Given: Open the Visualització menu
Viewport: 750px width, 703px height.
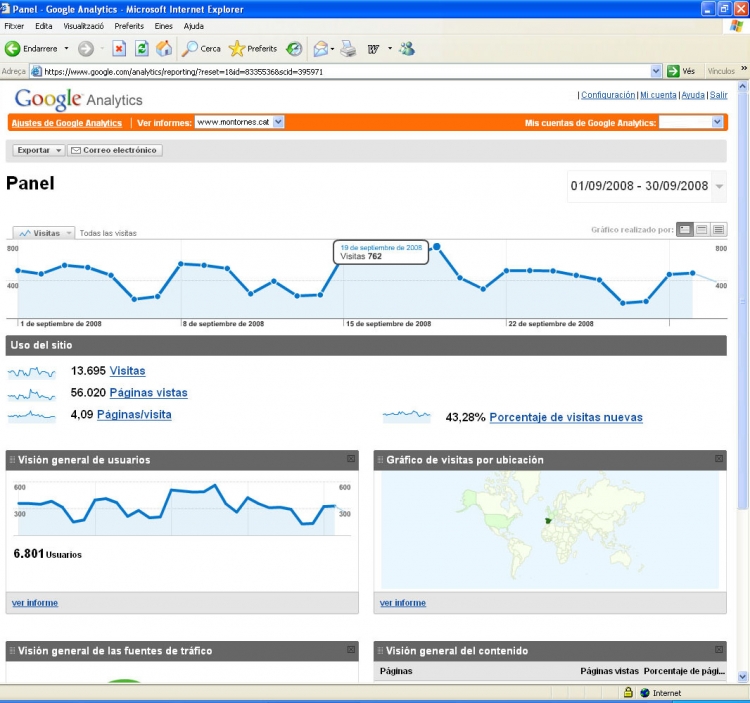Looking at the screenshot, I should tap(84, 26).
